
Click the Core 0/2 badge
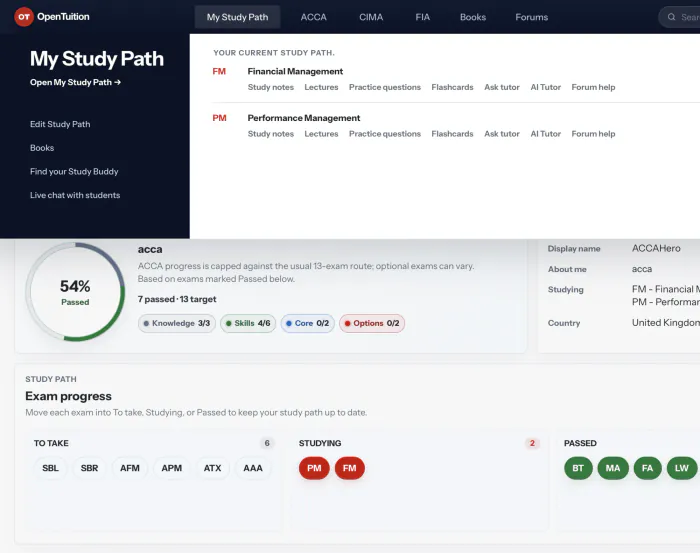point(308,323)
